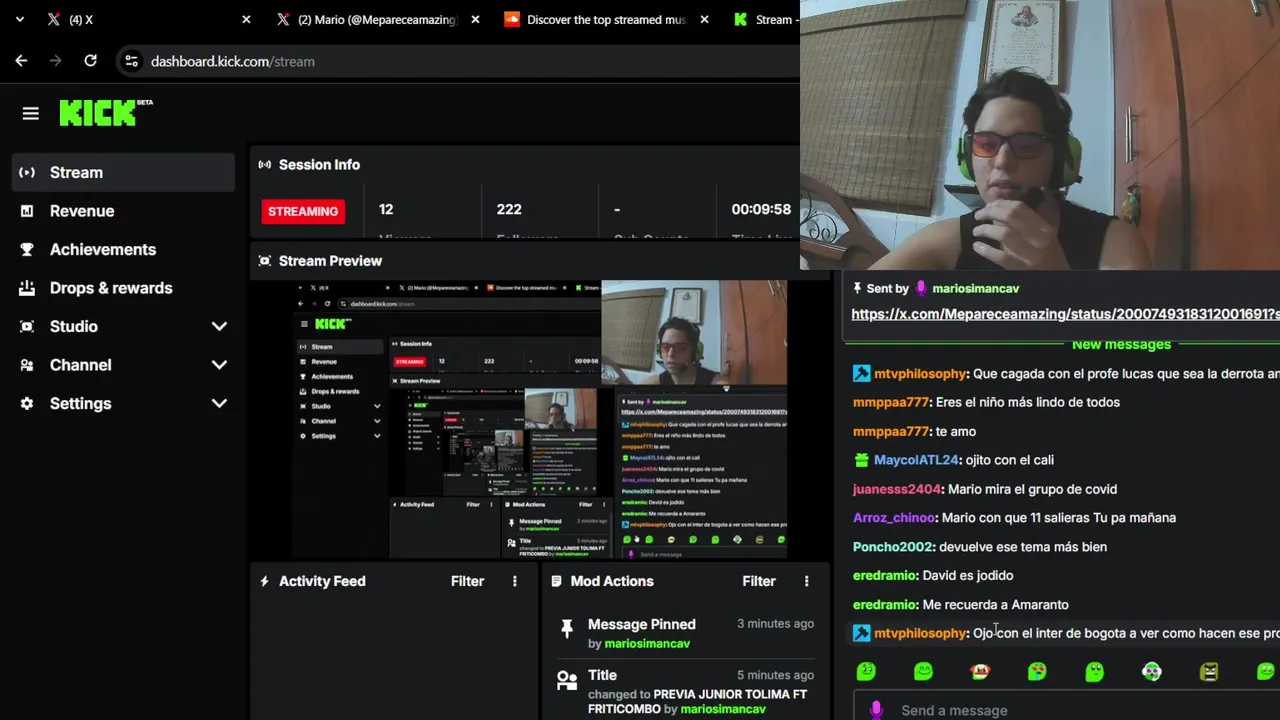Image resolution: width=1280 pixels, height=720 pixels.
Task: Click the Drops & rewards gift icon
Action: click(27, 288)
